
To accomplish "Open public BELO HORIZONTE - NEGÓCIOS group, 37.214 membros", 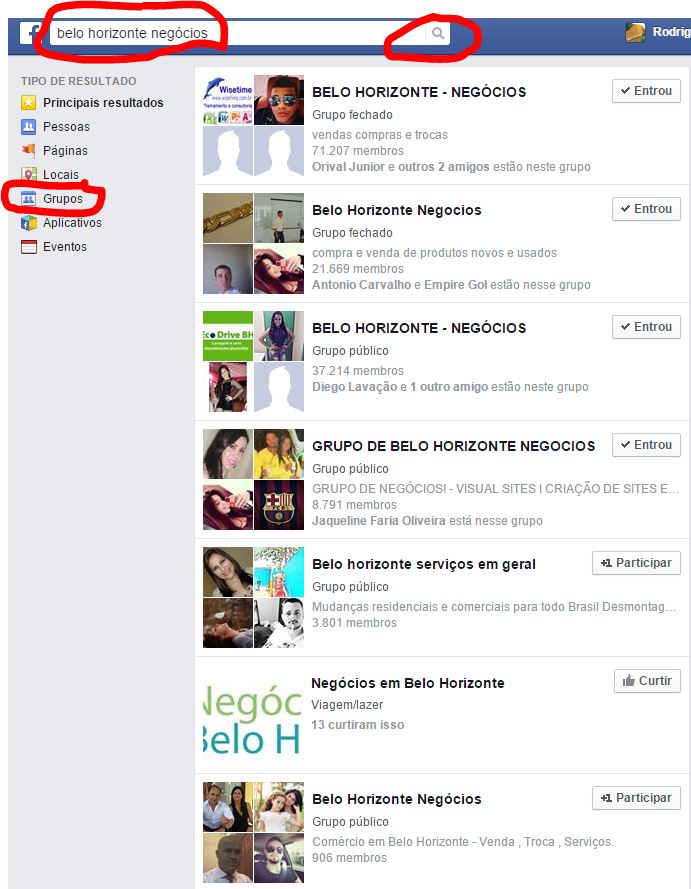I will [x=419, y=328].
